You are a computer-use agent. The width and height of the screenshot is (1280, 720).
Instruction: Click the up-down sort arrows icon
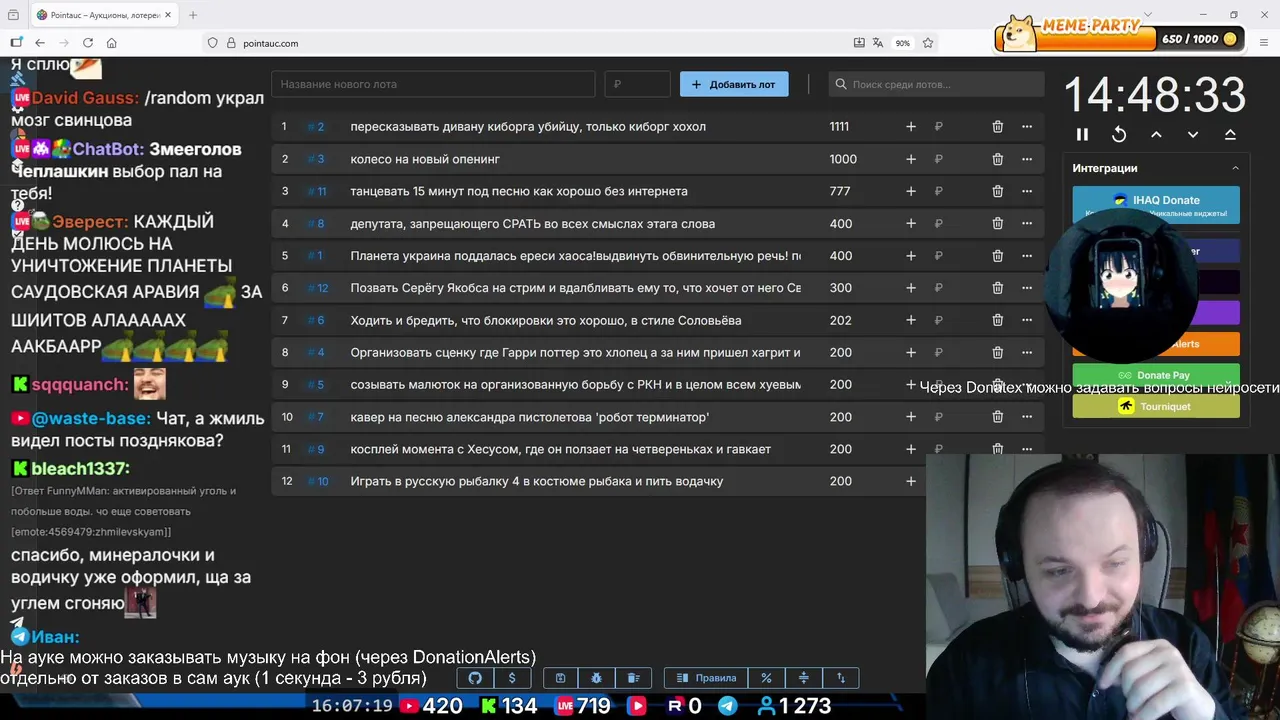(x=841, y=678)
